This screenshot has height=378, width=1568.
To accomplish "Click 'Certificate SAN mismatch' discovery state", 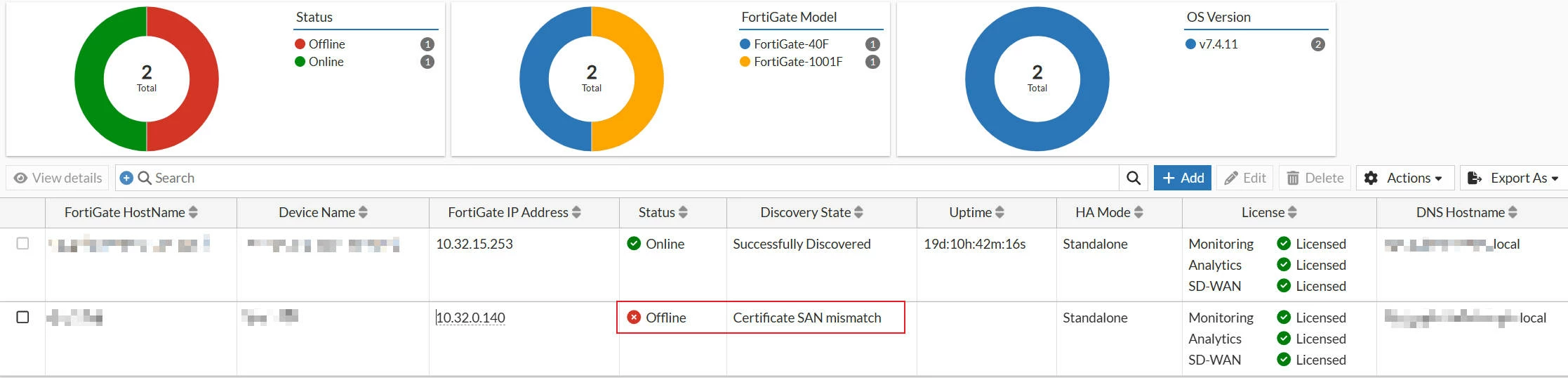I will [x=807, y=318].
